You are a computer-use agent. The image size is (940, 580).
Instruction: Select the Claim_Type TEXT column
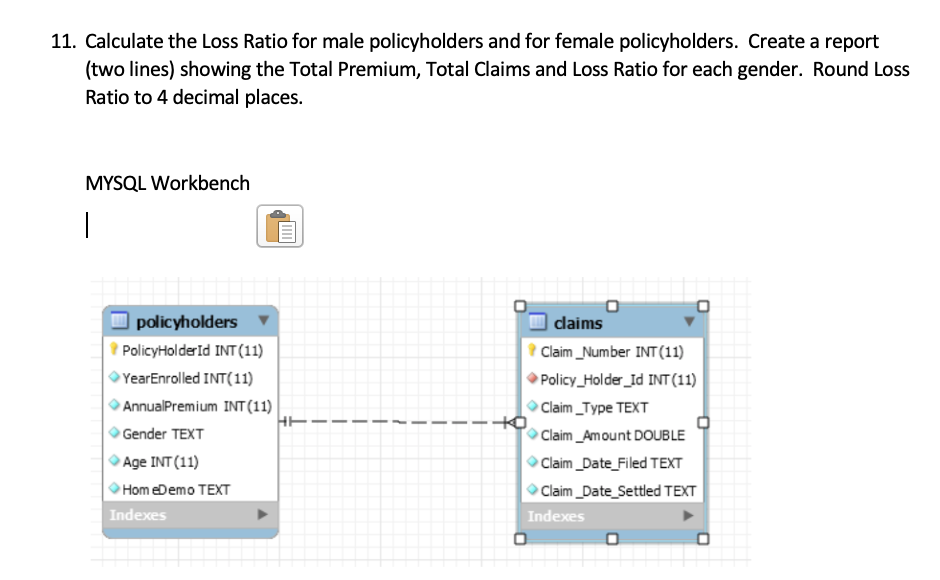coord(594,407)
